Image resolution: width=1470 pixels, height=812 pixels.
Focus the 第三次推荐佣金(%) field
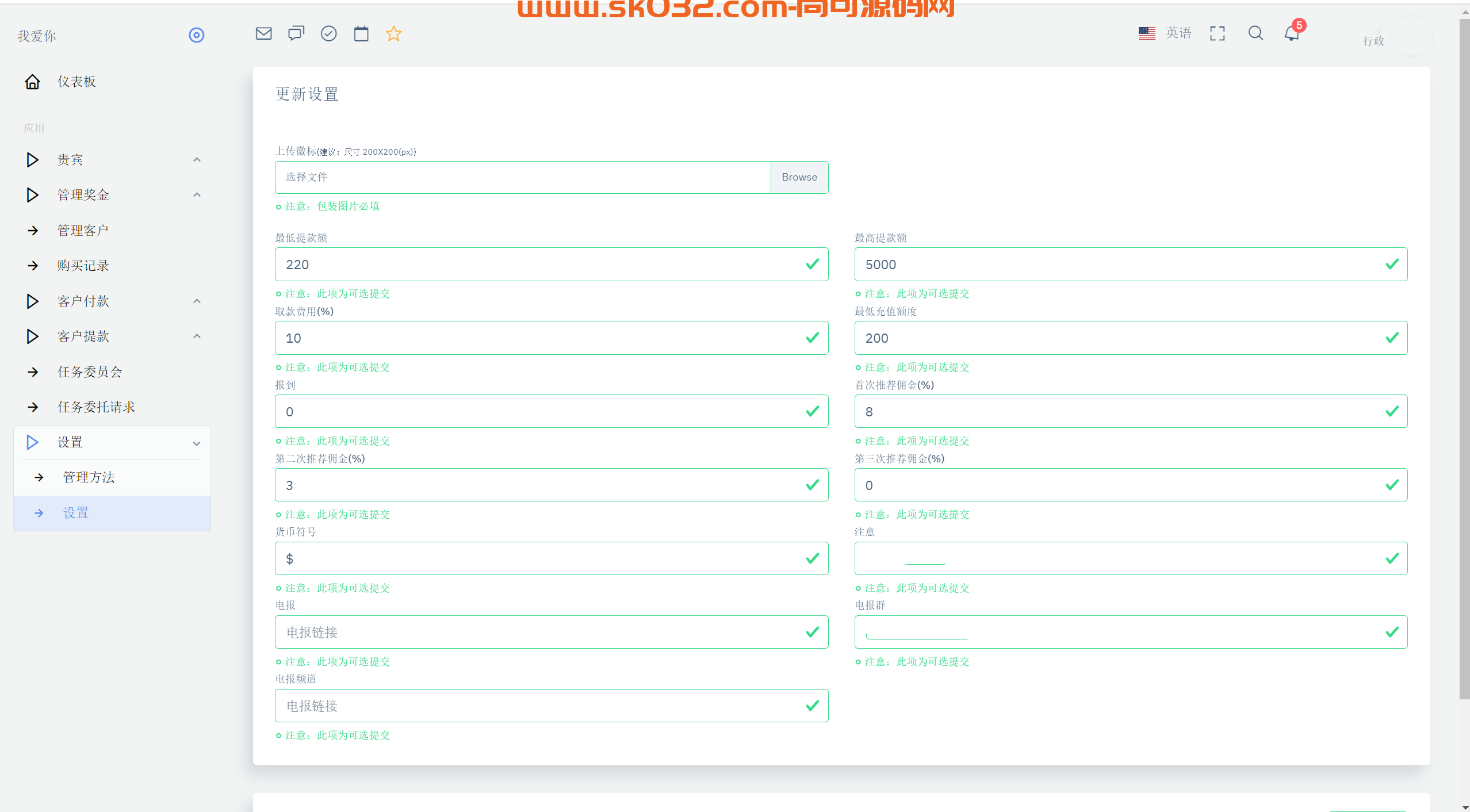(x=1131, y=485)
